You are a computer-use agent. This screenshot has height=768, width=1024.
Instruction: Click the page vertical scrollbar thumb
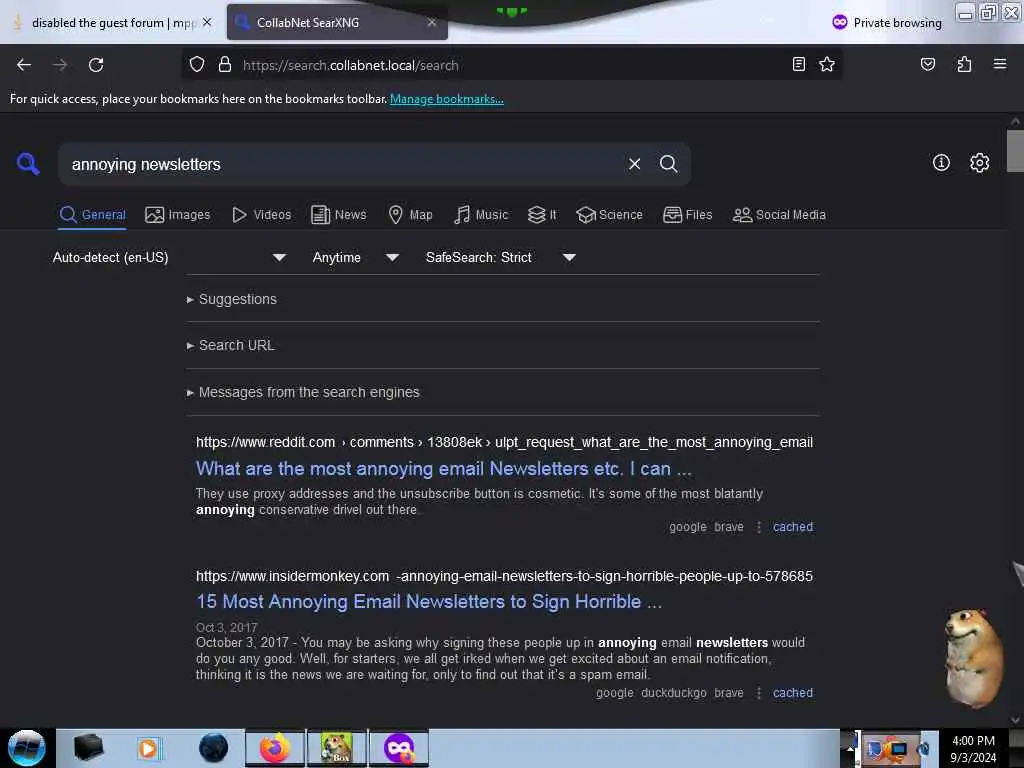point(1015,151)
